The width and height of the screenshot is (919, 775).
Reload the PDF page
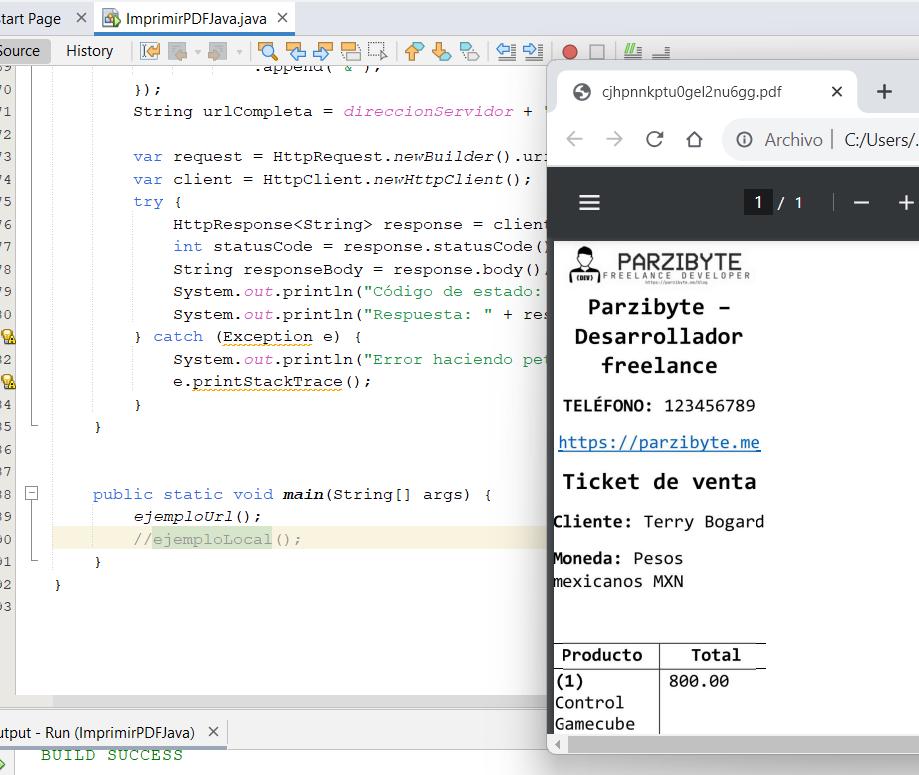(655, 140)
